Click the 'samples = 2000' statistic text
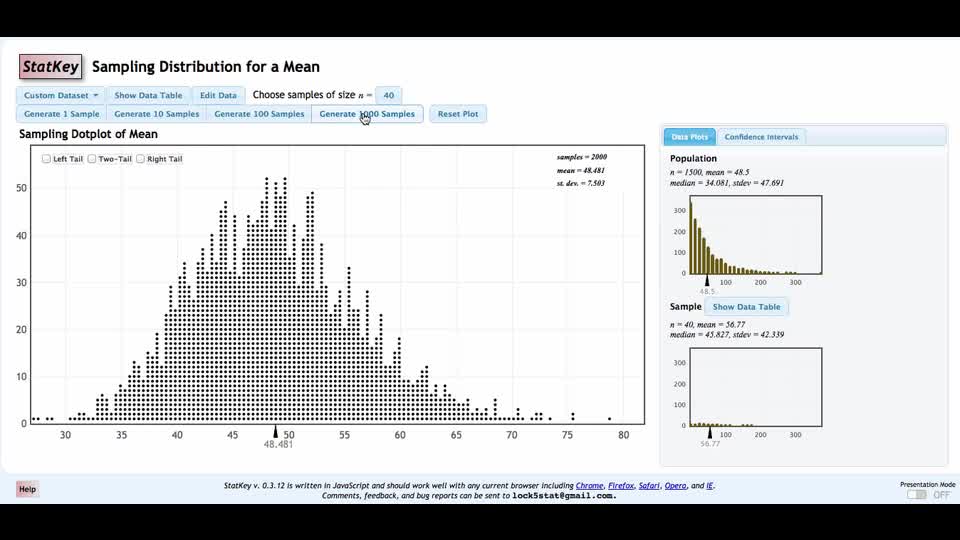 tap(582, 157)
